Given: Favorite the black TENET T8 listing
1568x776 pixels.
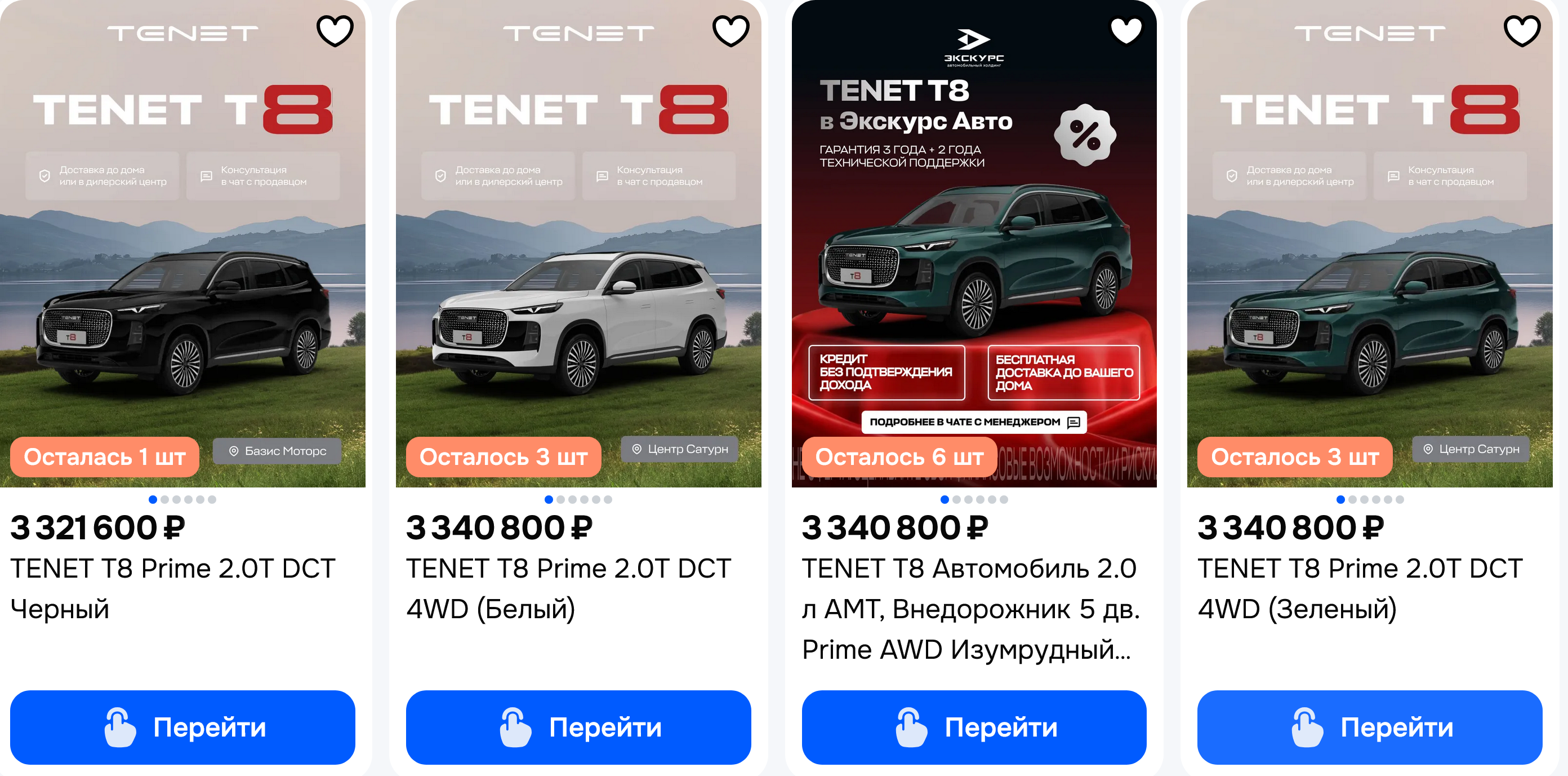Looking at the screenshot, I should [335, 30].
